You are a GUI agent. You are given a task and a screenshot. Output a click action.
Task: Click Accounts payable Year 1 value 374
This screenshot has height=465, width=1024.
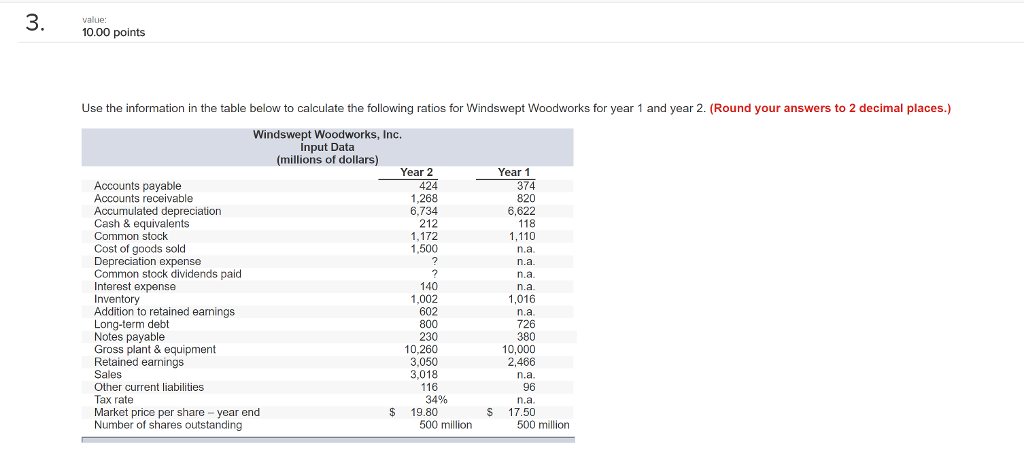[x=526, y=186]
